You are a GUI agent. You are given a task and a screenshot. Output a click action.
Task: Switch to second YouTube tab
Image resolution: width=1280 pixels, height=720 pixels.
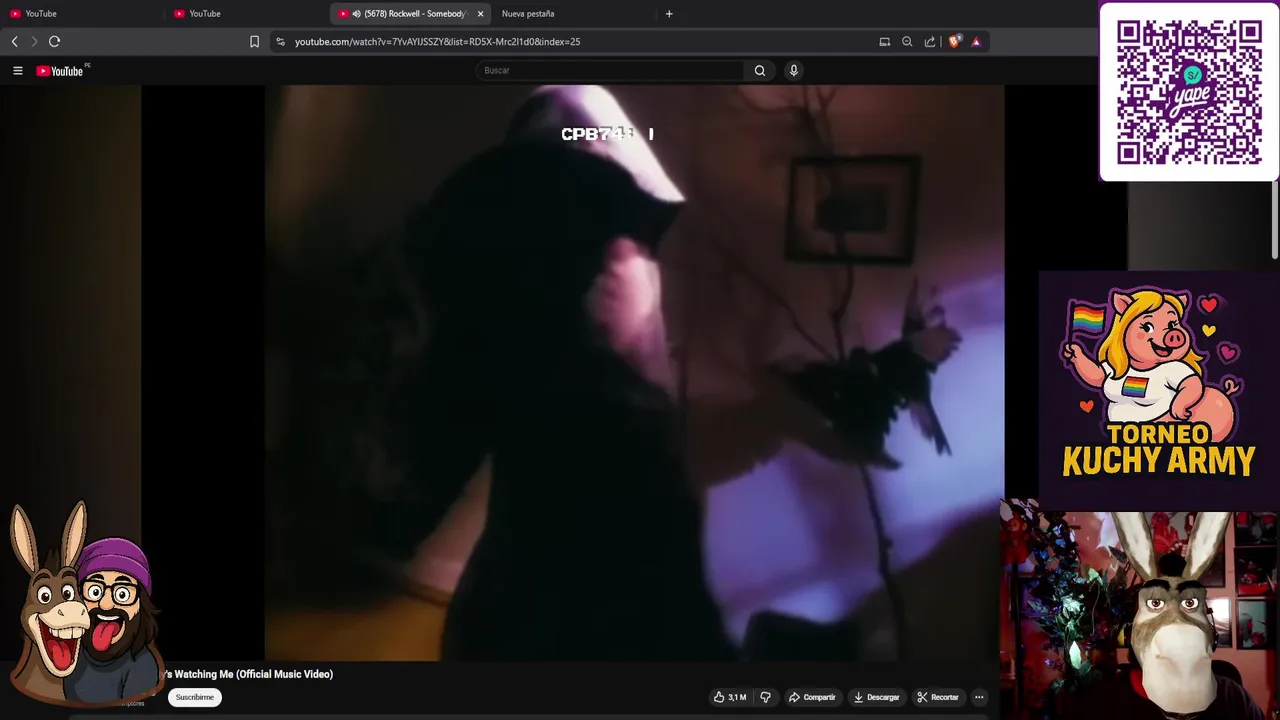point(245,14)
